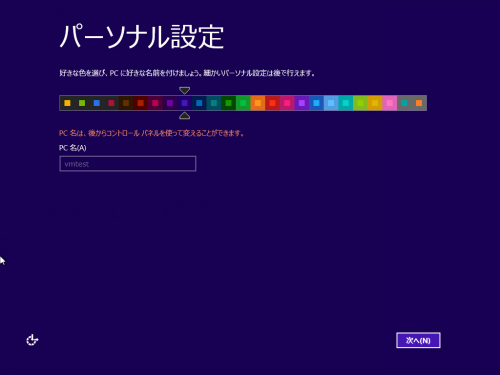This screenshot has width=500, height=375.
Task: Pick the dark gray swatch with yellow square
Action: tap(67, 103)
